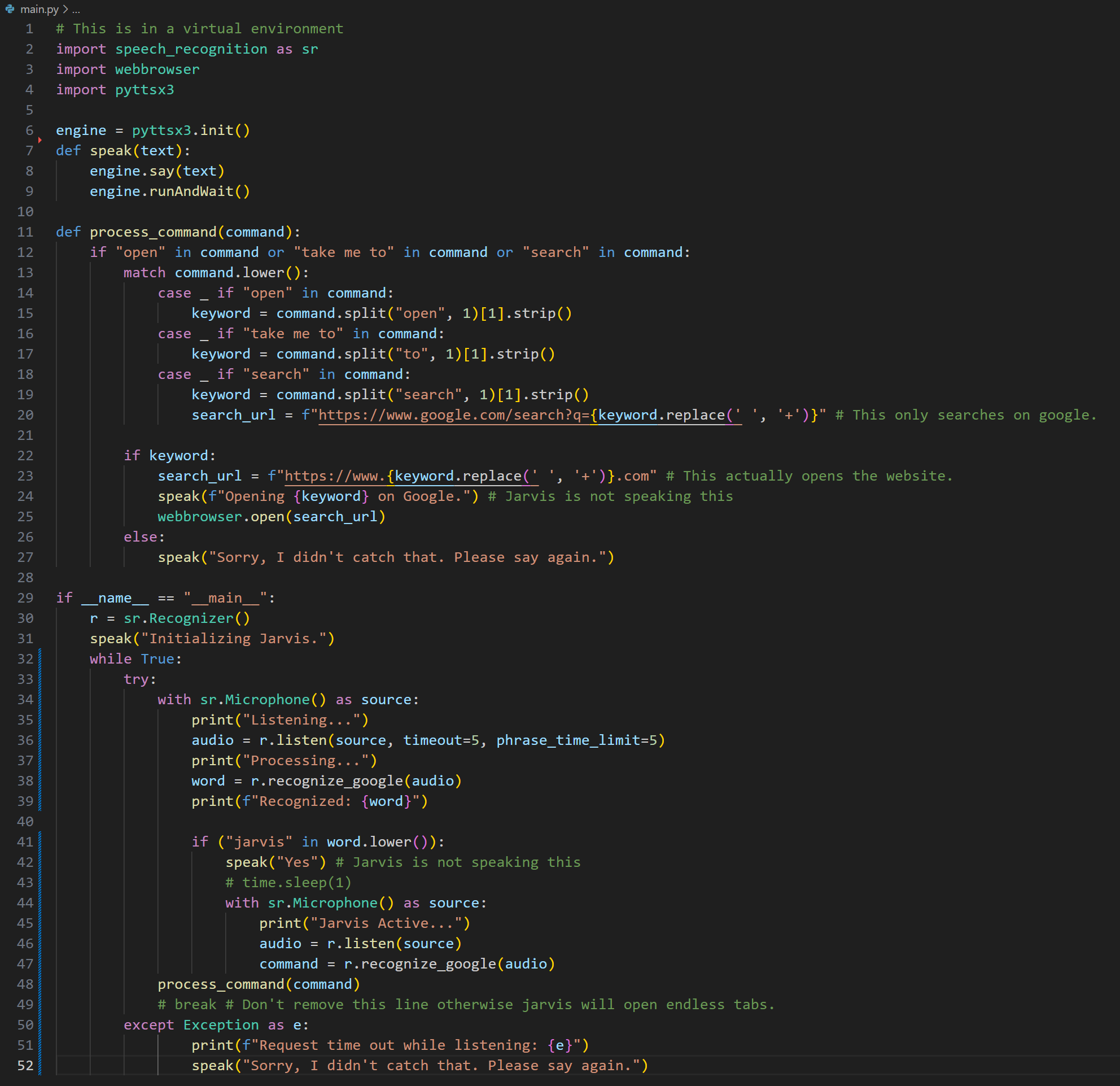The image size is (1120, 1086).
Task: Open the https://www. link on line 23
Action: [x=334, y=476]
